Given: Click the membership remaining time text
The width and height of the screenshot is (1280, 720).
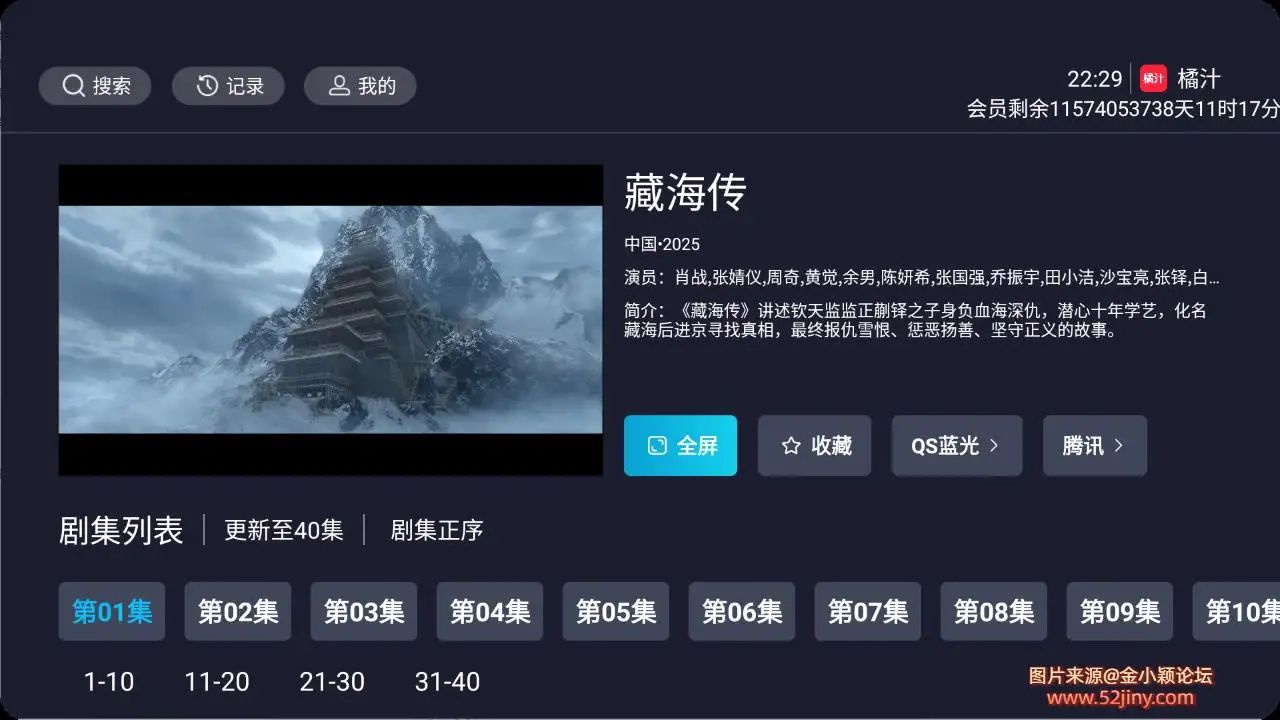Looking at the screenshot, I should click(1123, 109).
